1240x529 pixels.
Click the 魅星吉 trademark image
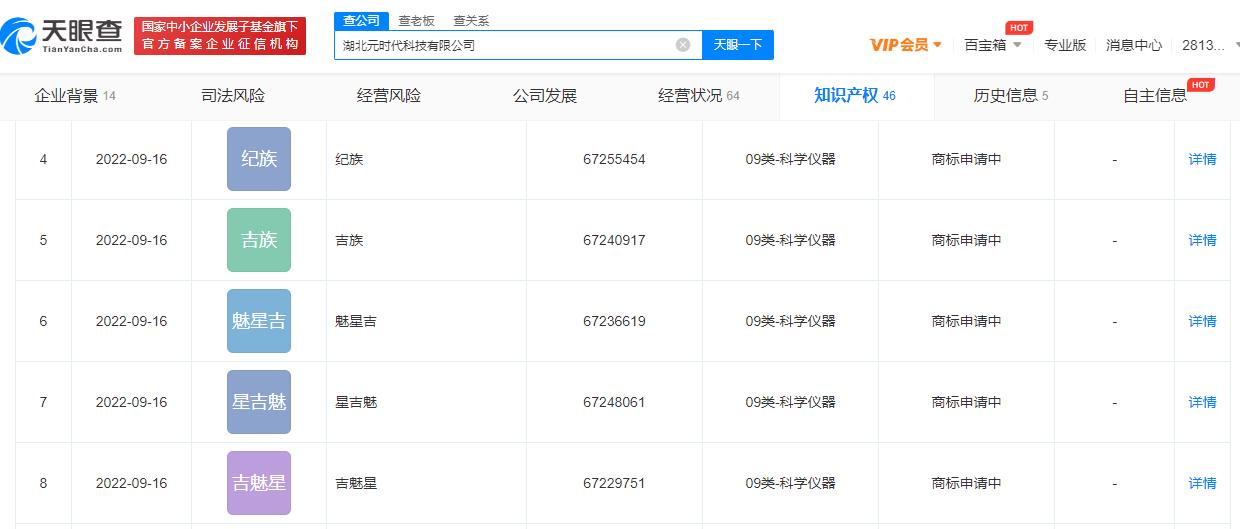pos(259,321)
